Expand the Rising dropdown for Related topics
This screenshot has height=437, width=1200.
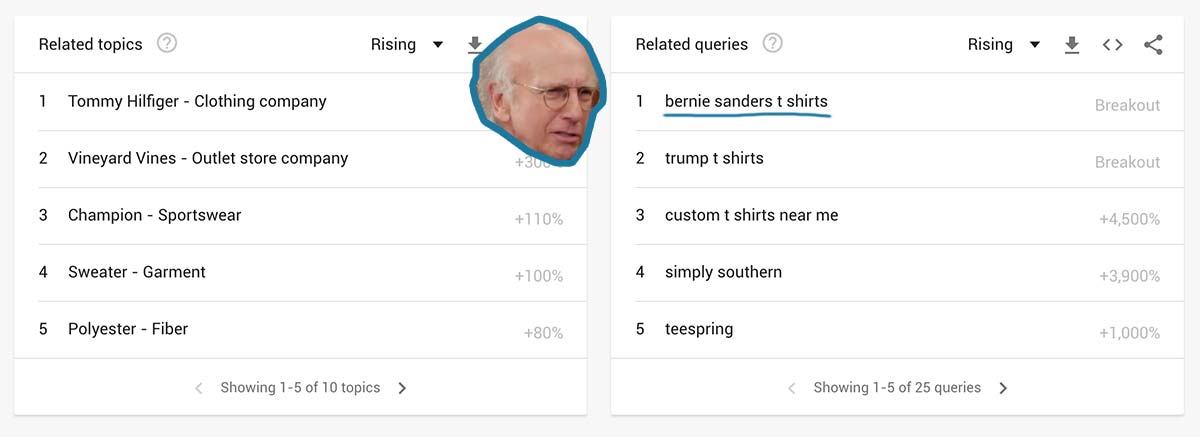pos(407,45)
